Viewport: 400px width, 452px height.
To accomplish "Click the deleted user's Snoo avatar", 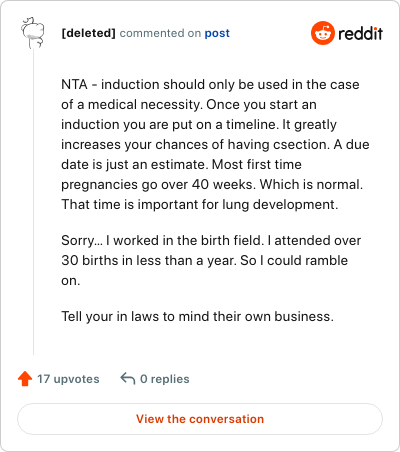I will [33, 33].
